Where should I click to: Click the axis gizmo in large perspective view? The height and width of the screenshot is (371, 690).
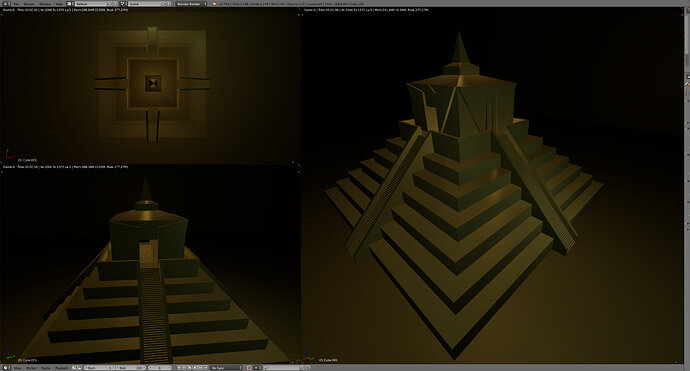[309, 357]
